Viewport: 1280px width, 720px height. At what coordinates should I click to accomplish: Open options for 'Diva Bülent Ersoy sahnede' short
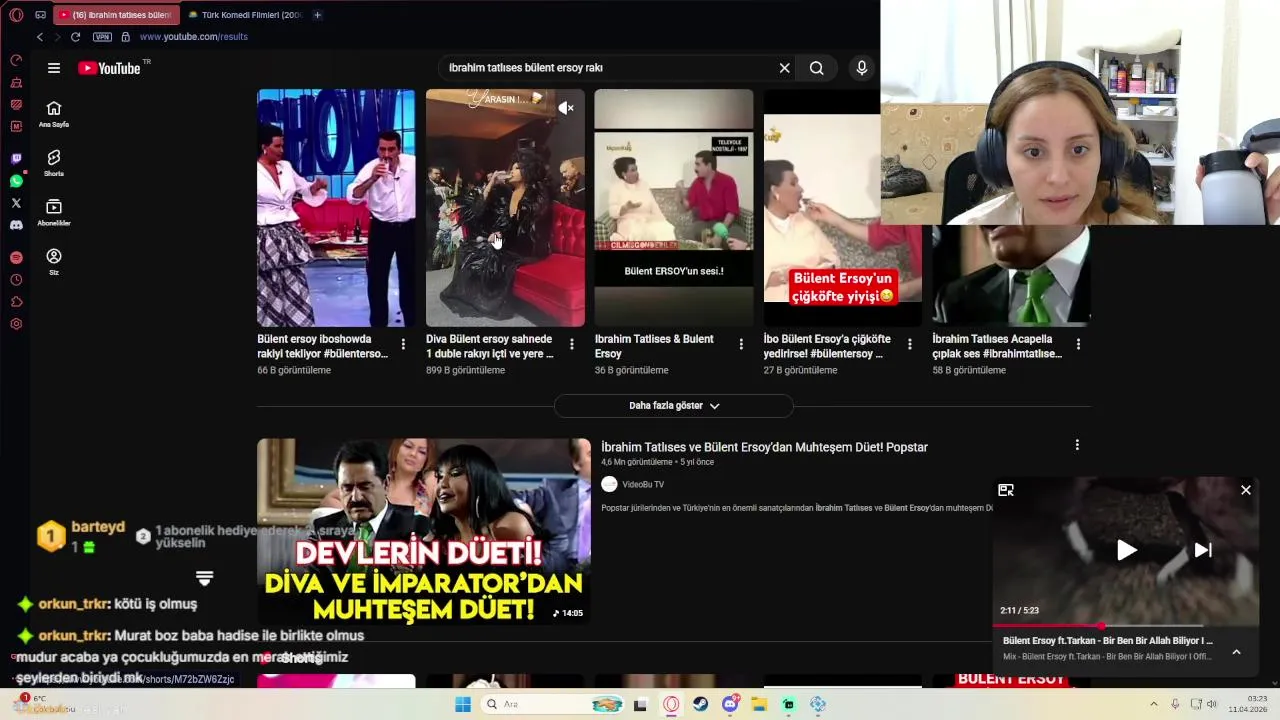(x=572, y=344)
